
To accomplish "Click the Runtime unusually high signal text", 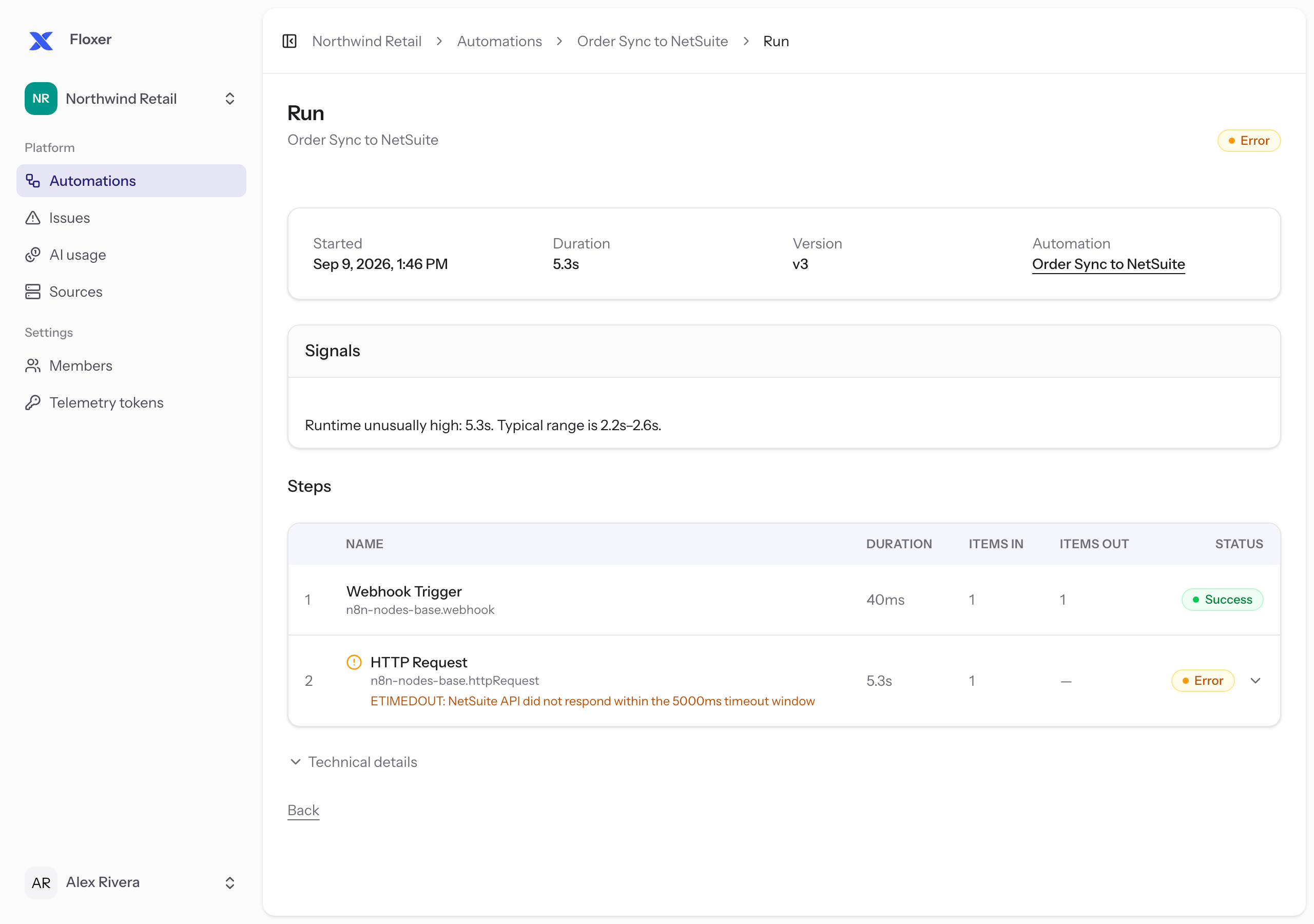I will (x=483, y=426).
